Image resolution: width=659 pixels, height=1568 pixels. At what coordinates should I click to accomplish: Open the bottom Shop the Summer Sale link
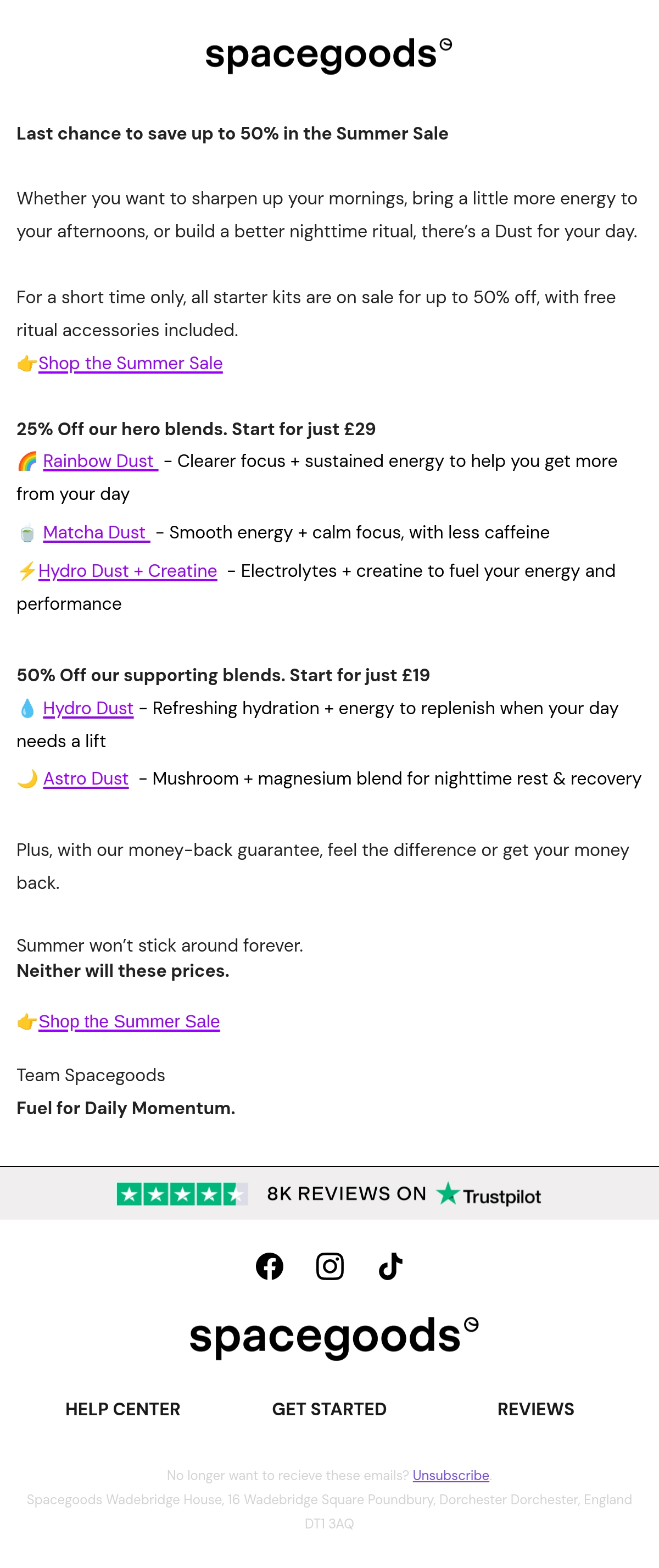[x=129, y=1021]
